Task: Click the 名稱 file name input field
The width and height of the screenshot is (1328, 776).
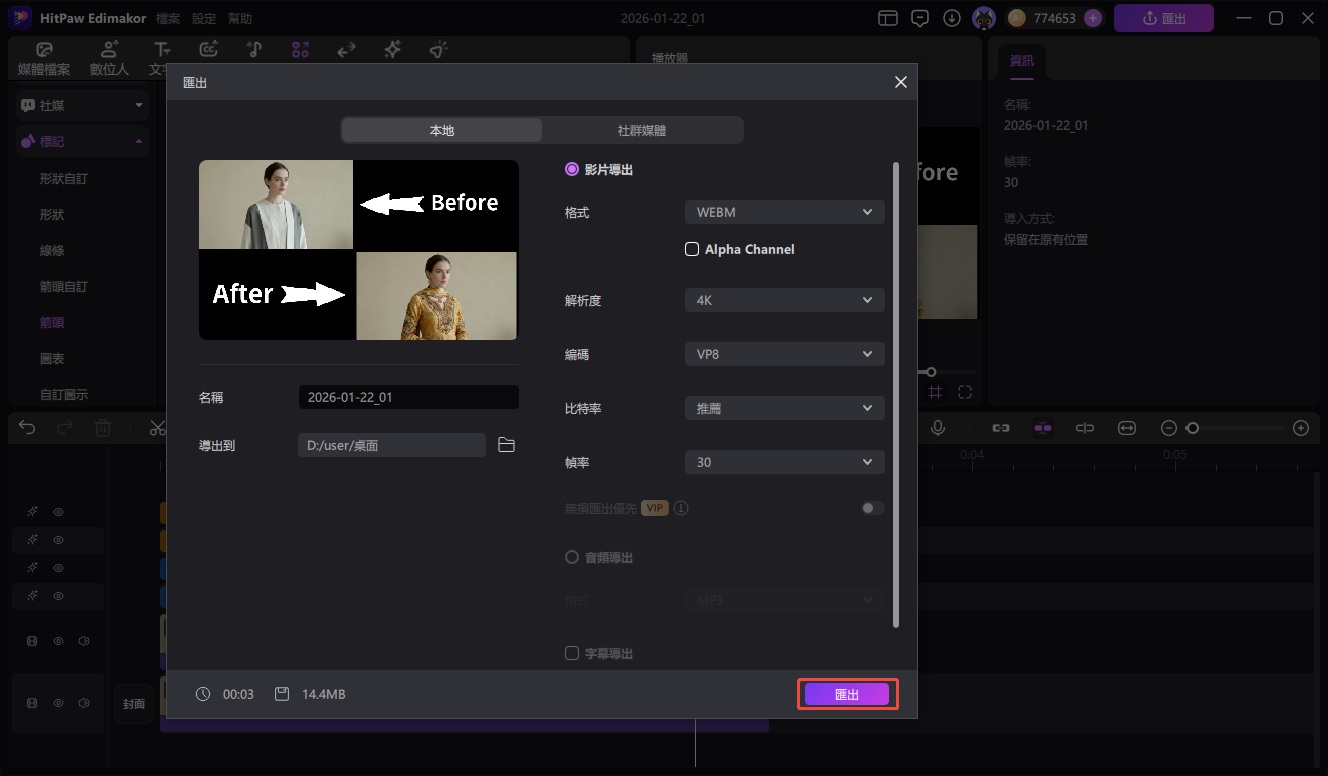Action: click(x=408, y=397)
